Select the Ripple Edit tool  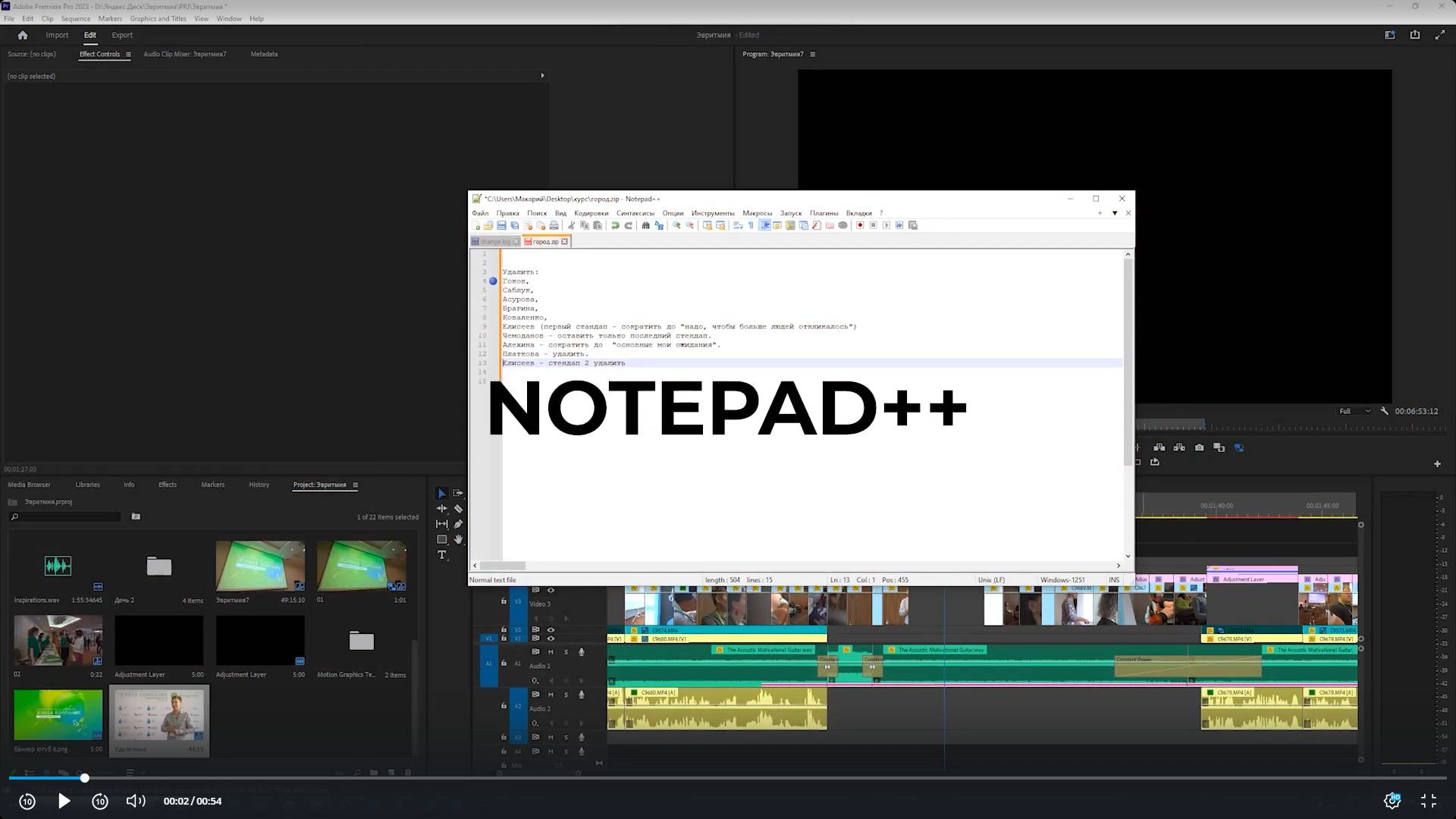[x=442, y=509]
